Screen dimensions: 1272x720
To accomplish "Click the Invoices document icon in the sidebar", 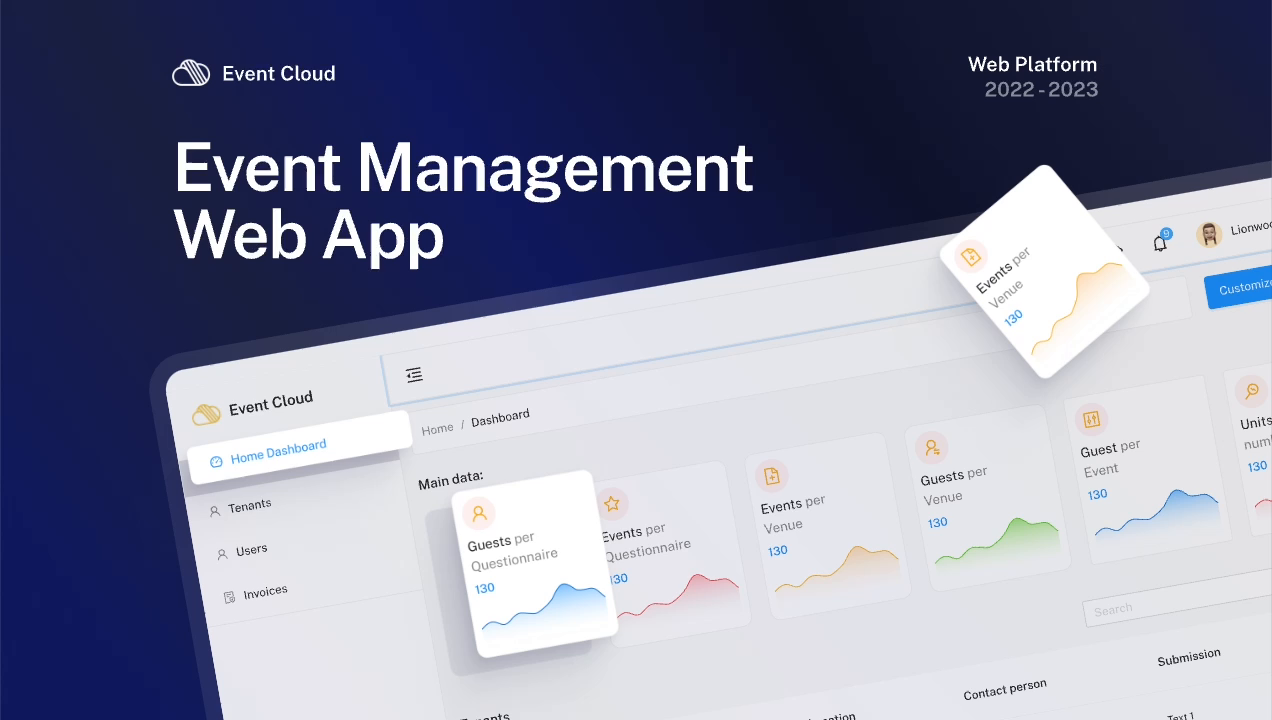I will (229, 597).
